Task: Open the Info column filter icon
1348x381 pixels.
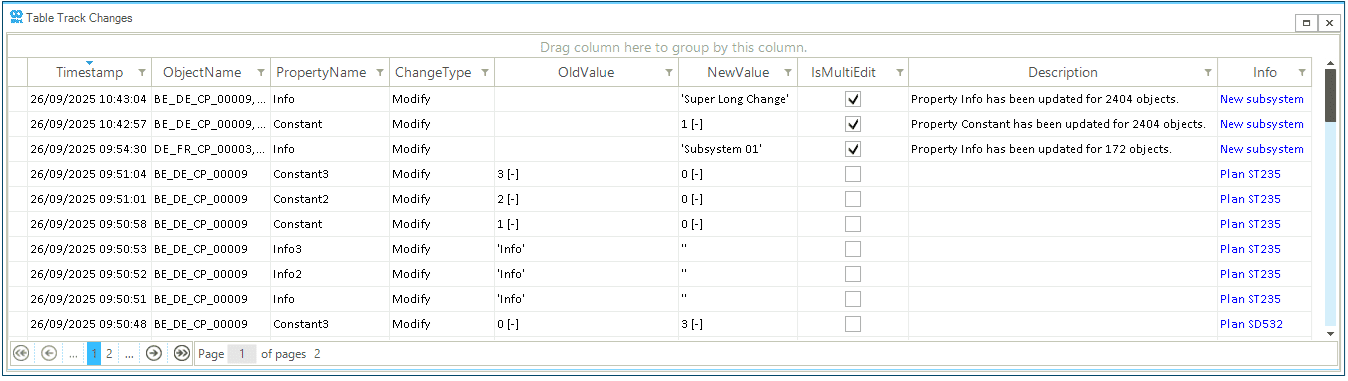Action: pos(1302,73)
